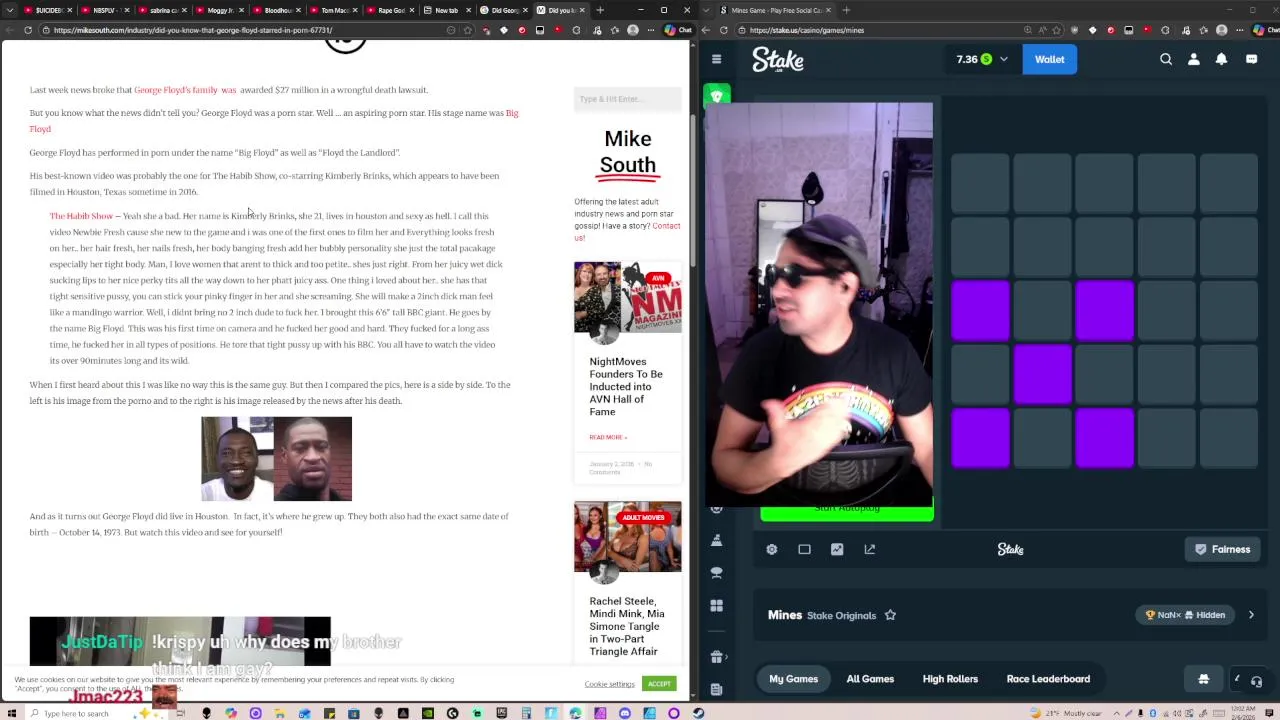Open Stake notifications bell

tap(1221, 59)
